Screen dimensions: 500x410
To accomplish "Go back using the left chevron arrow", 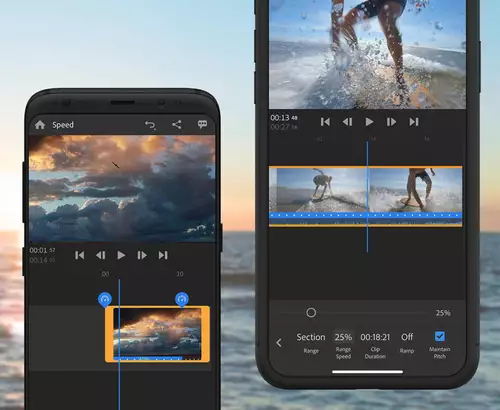I will click(x=279, y=343).
